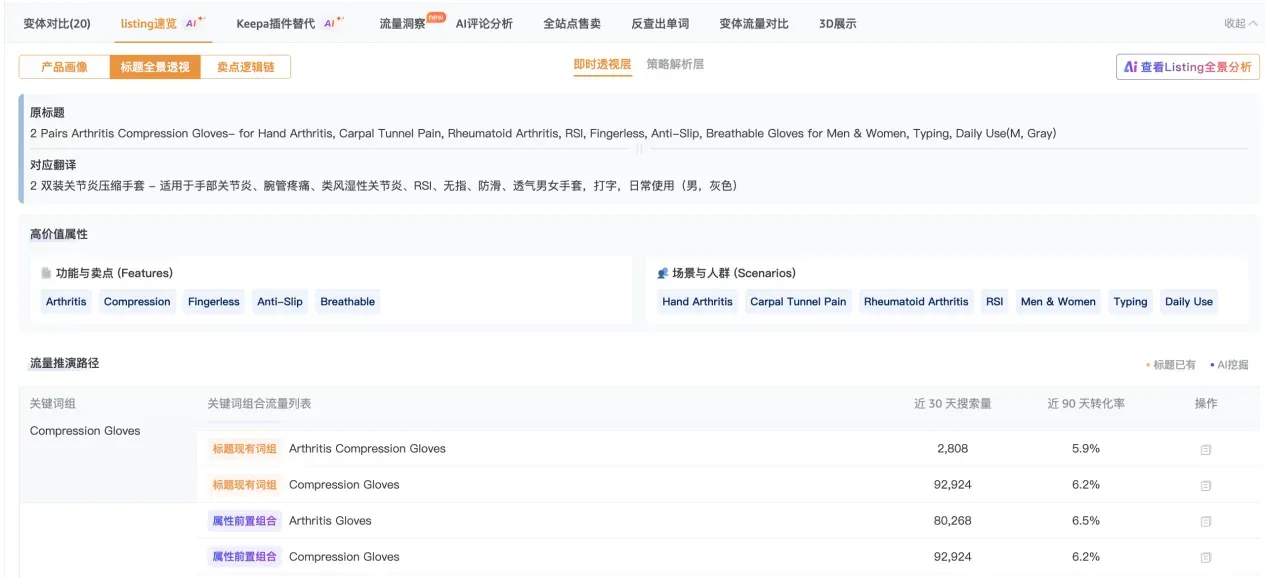Viewport: 1265px width, 578px height.
Task: Click the search volume 2,808
Action: click(x=952, y=449)
